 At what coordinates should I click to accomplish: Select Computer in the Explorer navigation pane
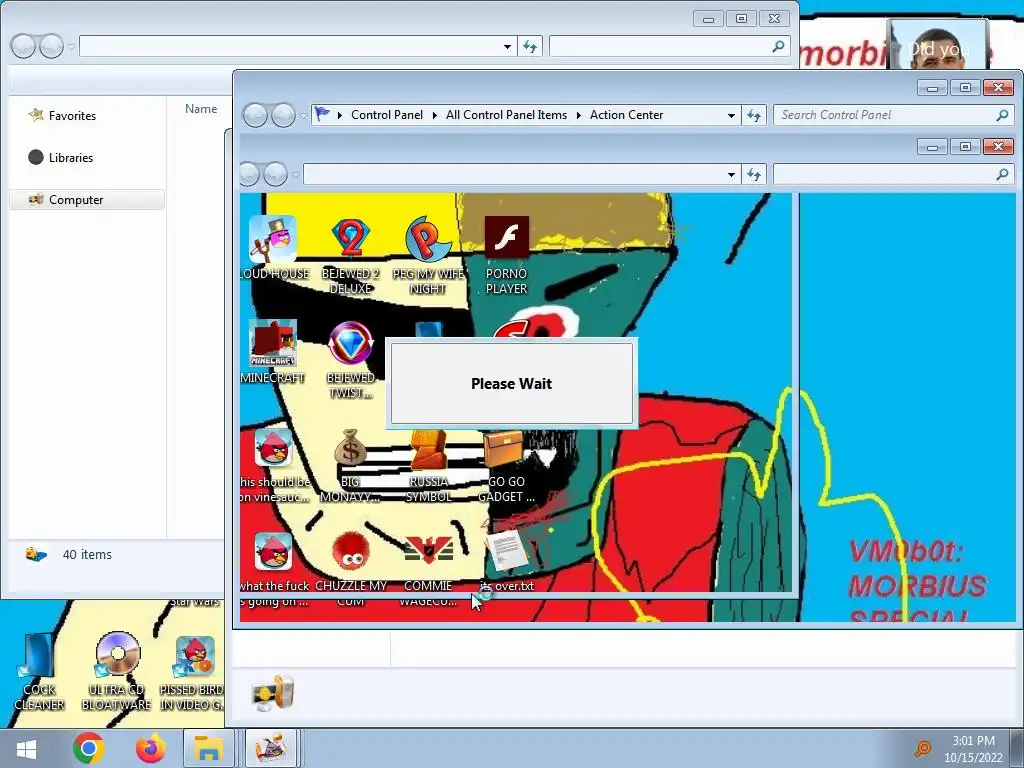click(86, 200)
